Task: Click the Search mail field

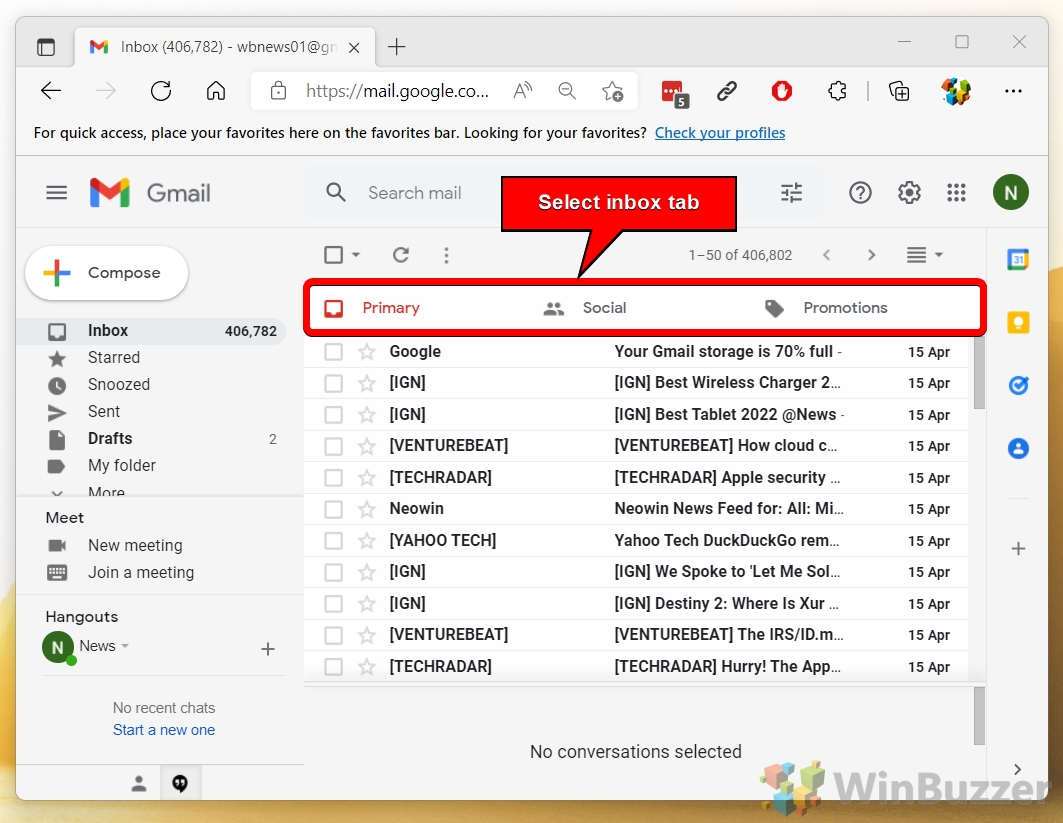Action: pos(415,193)
